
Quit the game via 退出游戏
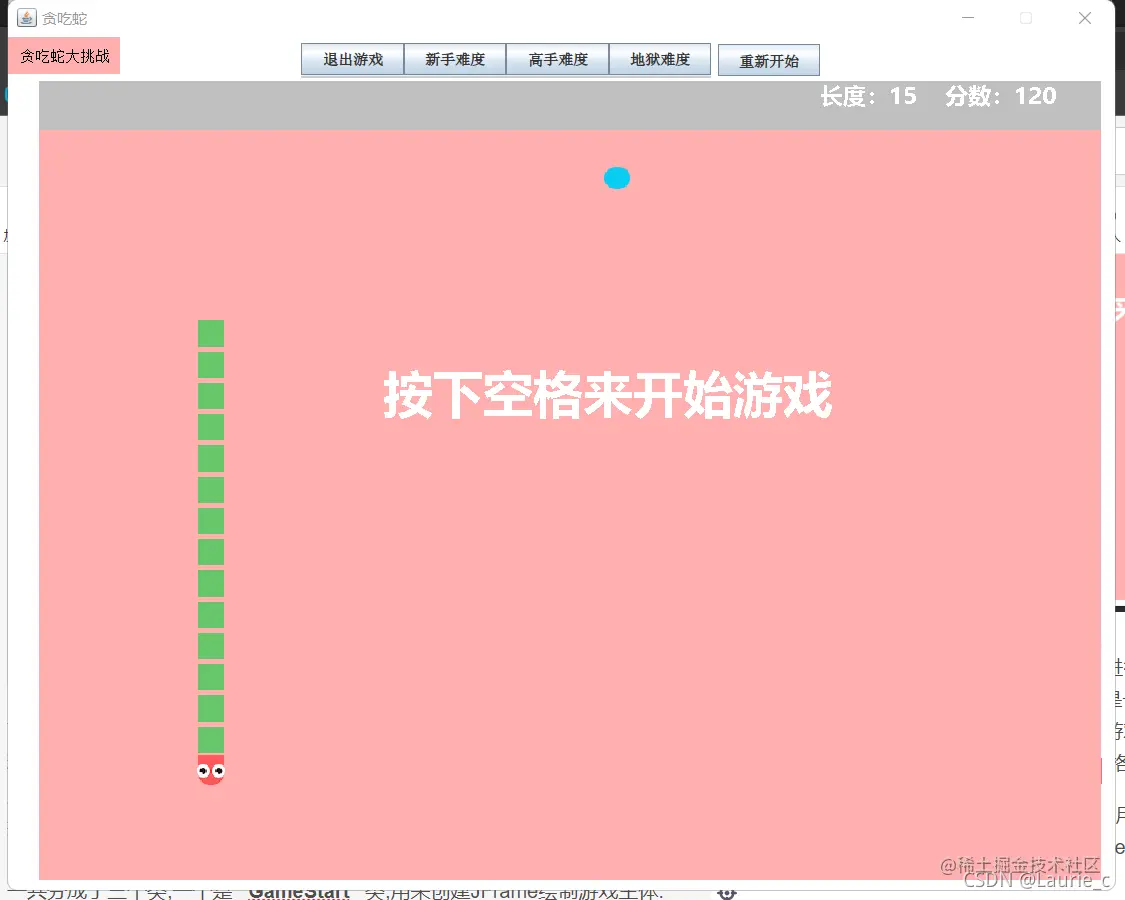(352, 60)
